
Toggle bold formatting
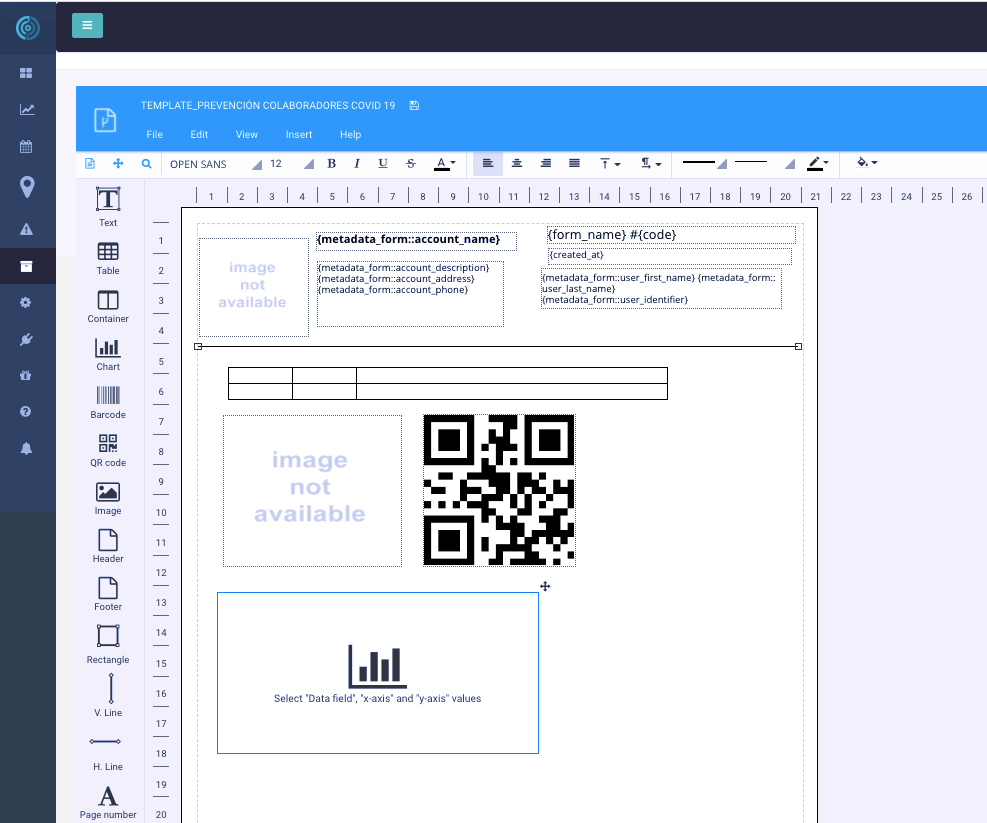click(x=332, y=164)
